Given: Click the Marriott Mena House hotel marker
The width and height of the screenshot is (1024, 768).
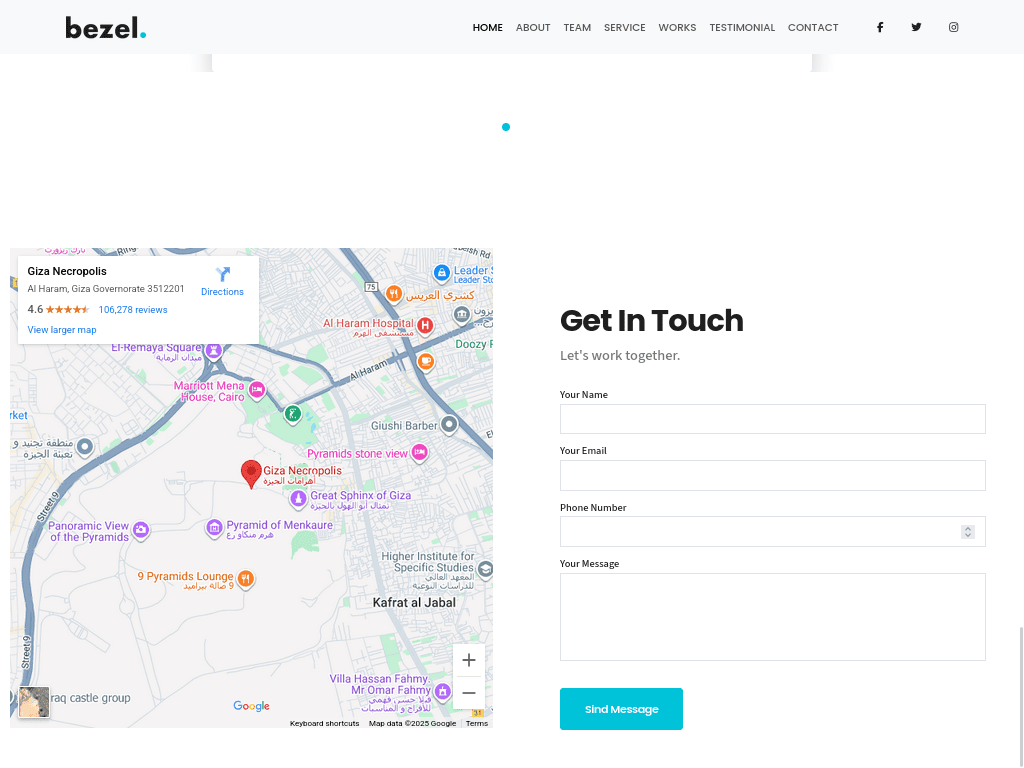Looking at the screenshot, I should tap(257, 391).
